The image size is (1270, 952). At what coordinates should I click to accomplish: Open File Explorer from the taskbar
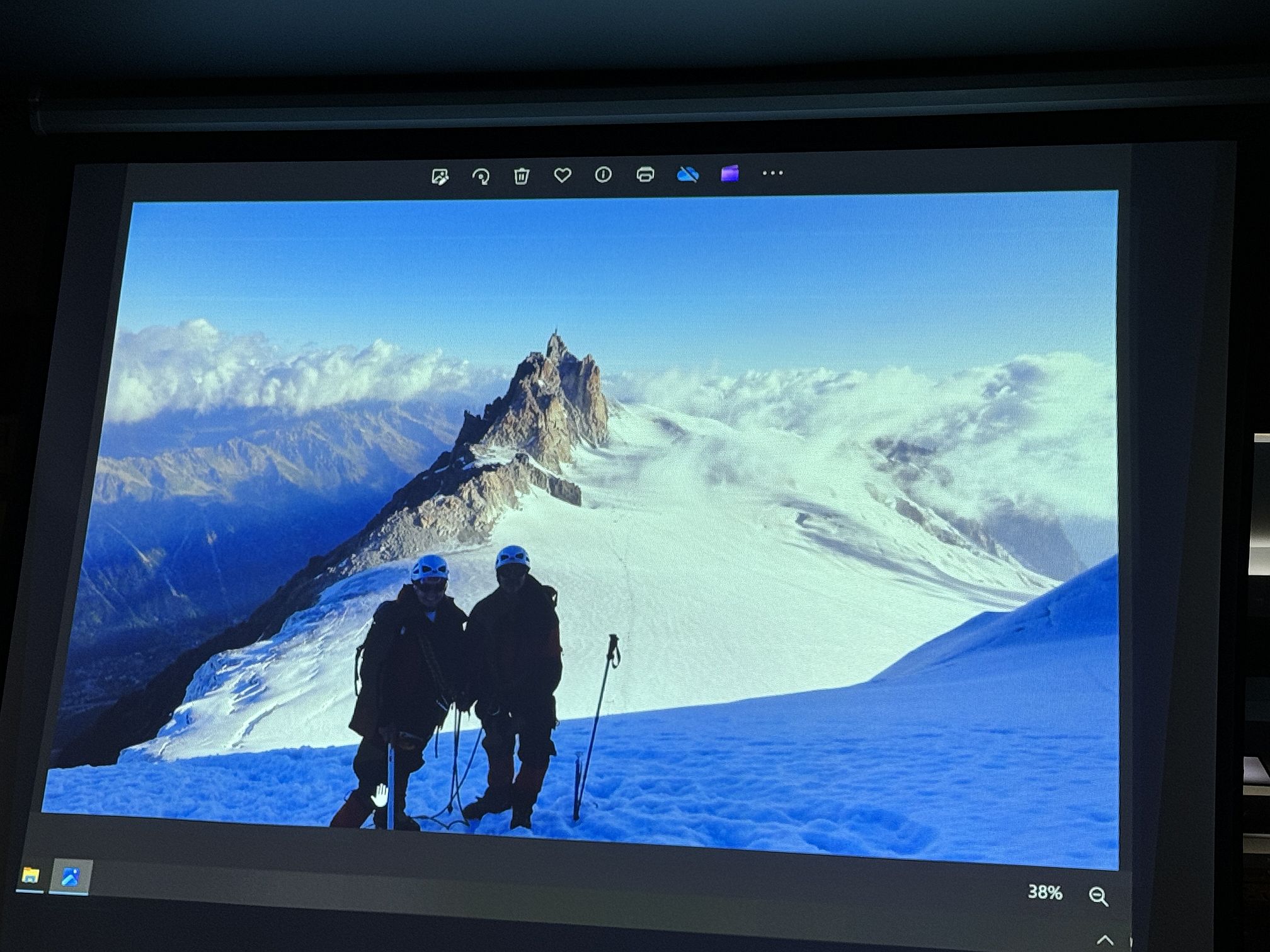tap(30, 876)
